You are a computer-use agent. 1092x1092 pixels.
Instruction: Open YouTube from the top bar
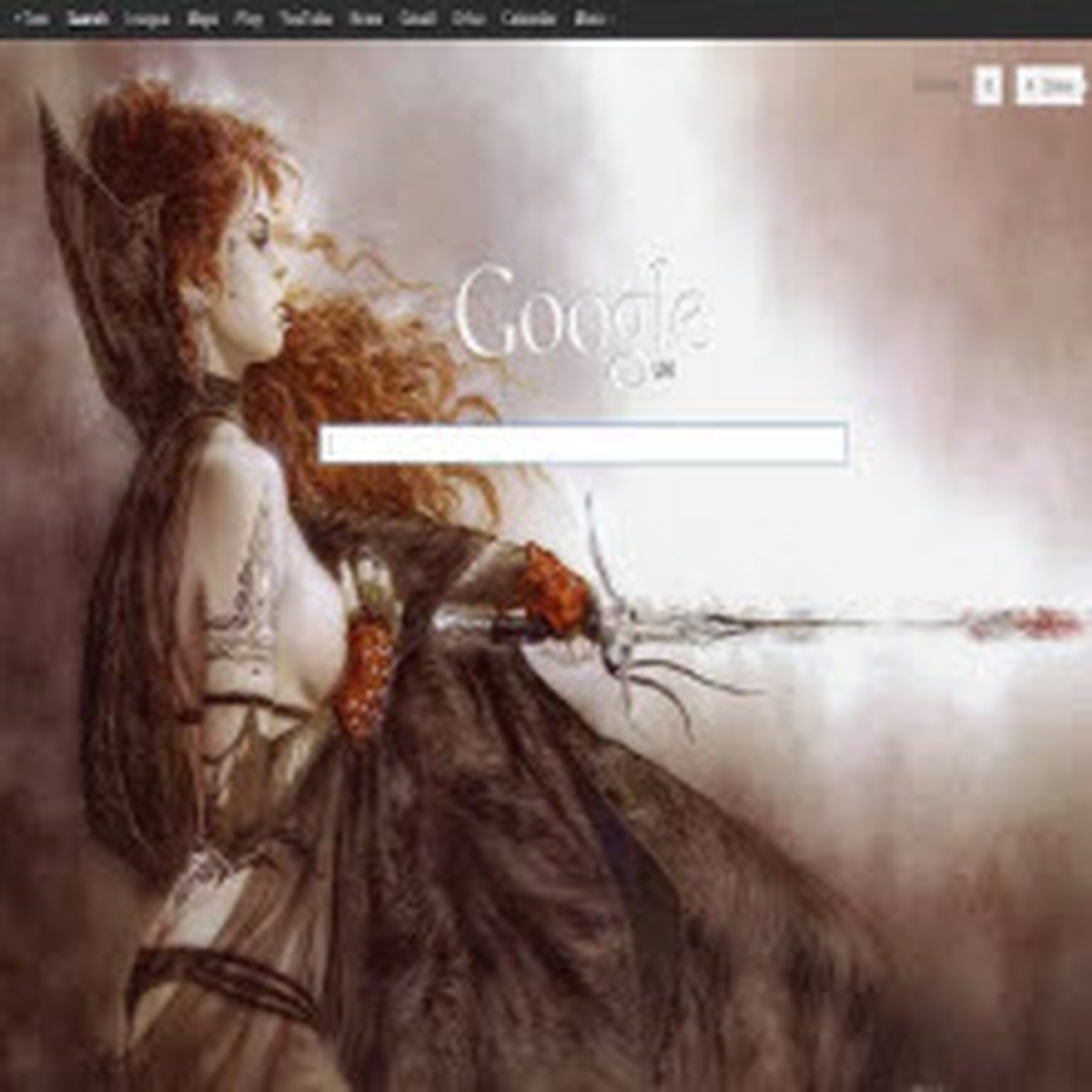306,18
